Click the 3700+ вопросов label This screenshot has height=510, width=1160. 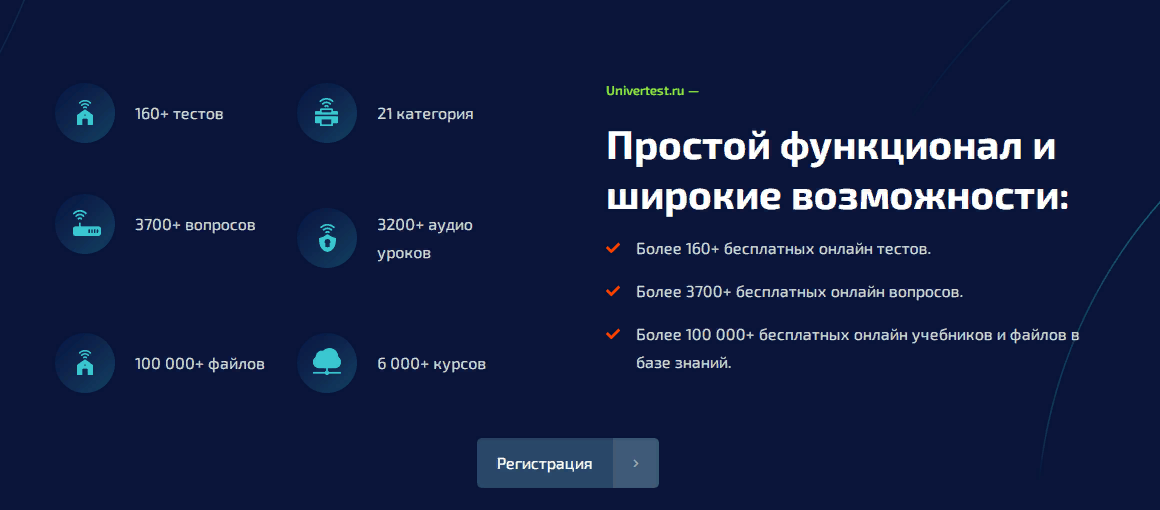pyautogui.click(x=195, y=225)
